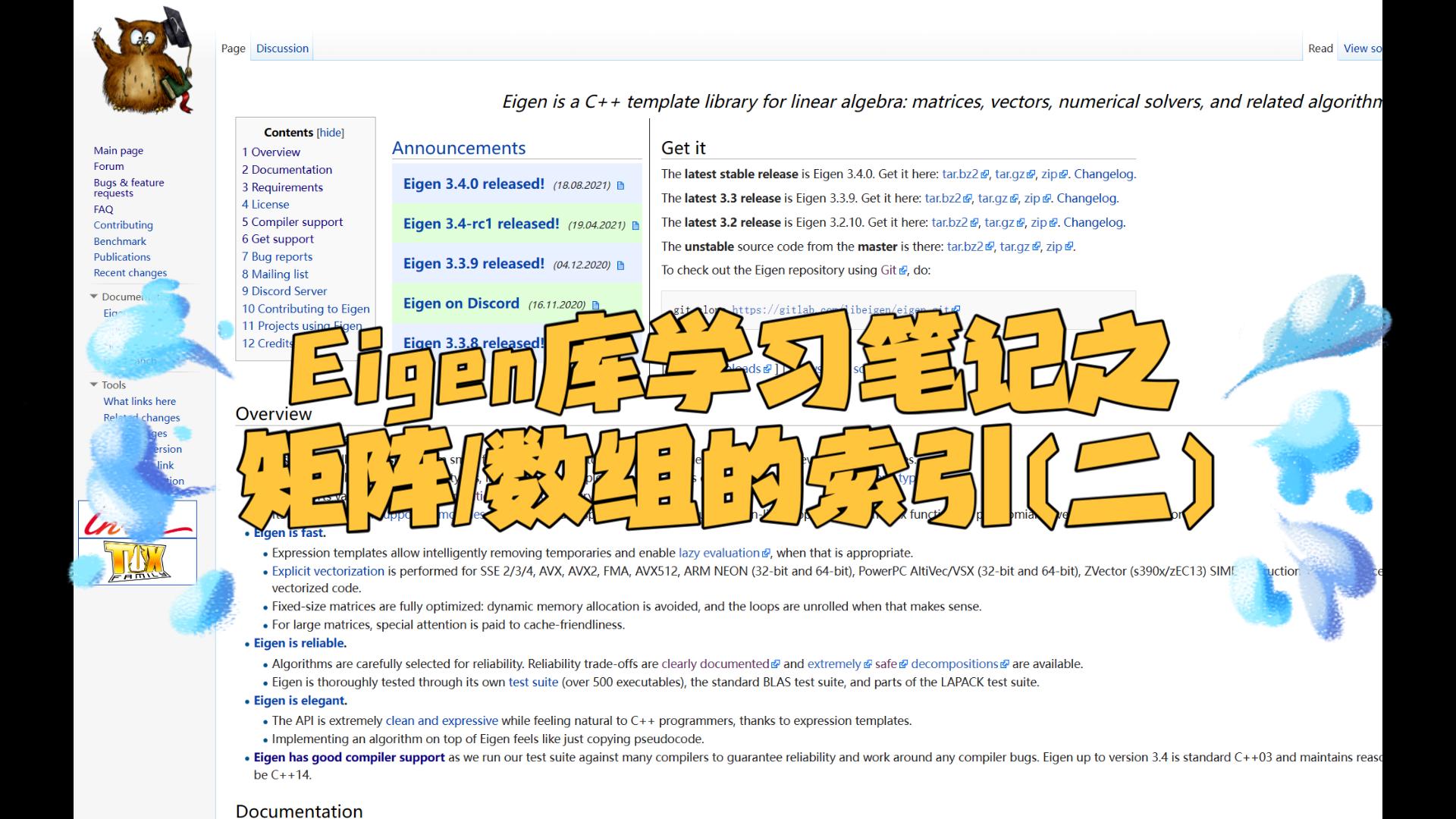This screenshot has width=1456, height=819.
Task: Hide the Contents table
Action: tap(330, 133)
